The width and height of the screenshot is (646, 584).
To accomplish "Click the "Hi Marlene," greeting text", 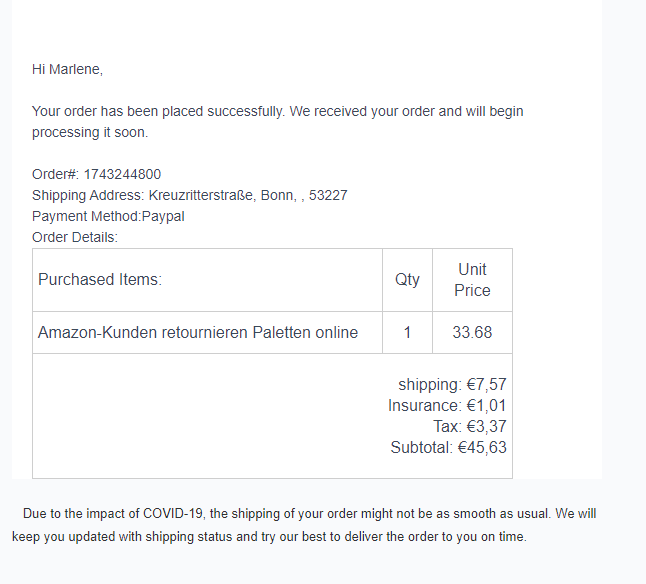I will tap(67, 69).
